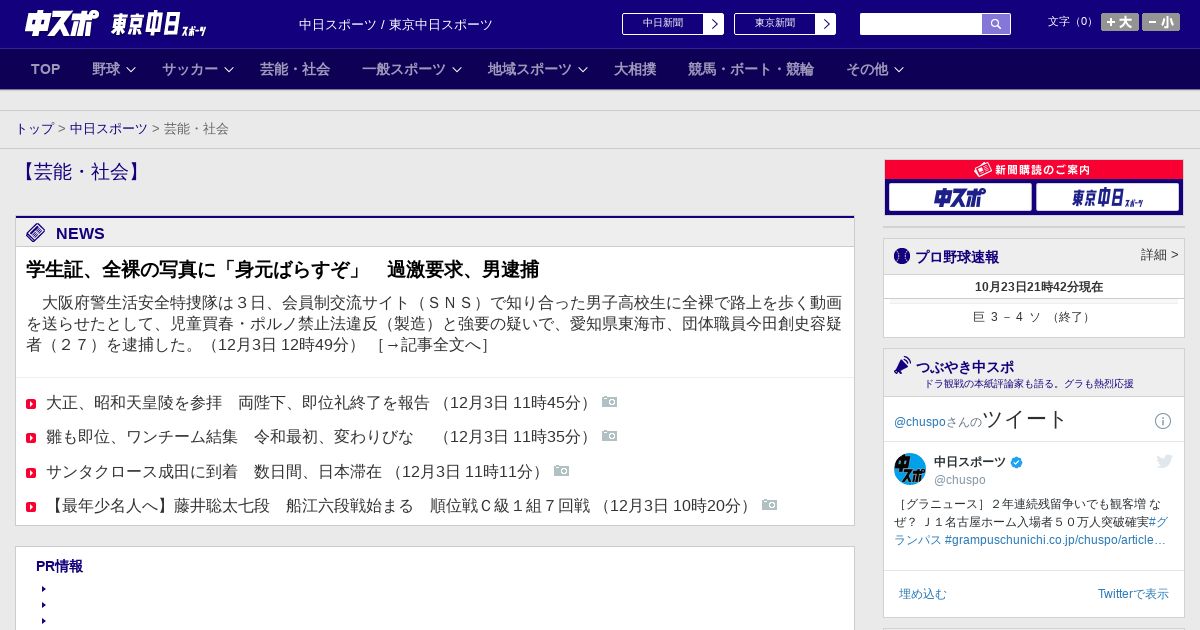Click the Twitterで表示 link
Image resolution: width=1200 pixels, height=630 pixels.
[x=1133, y=594]
